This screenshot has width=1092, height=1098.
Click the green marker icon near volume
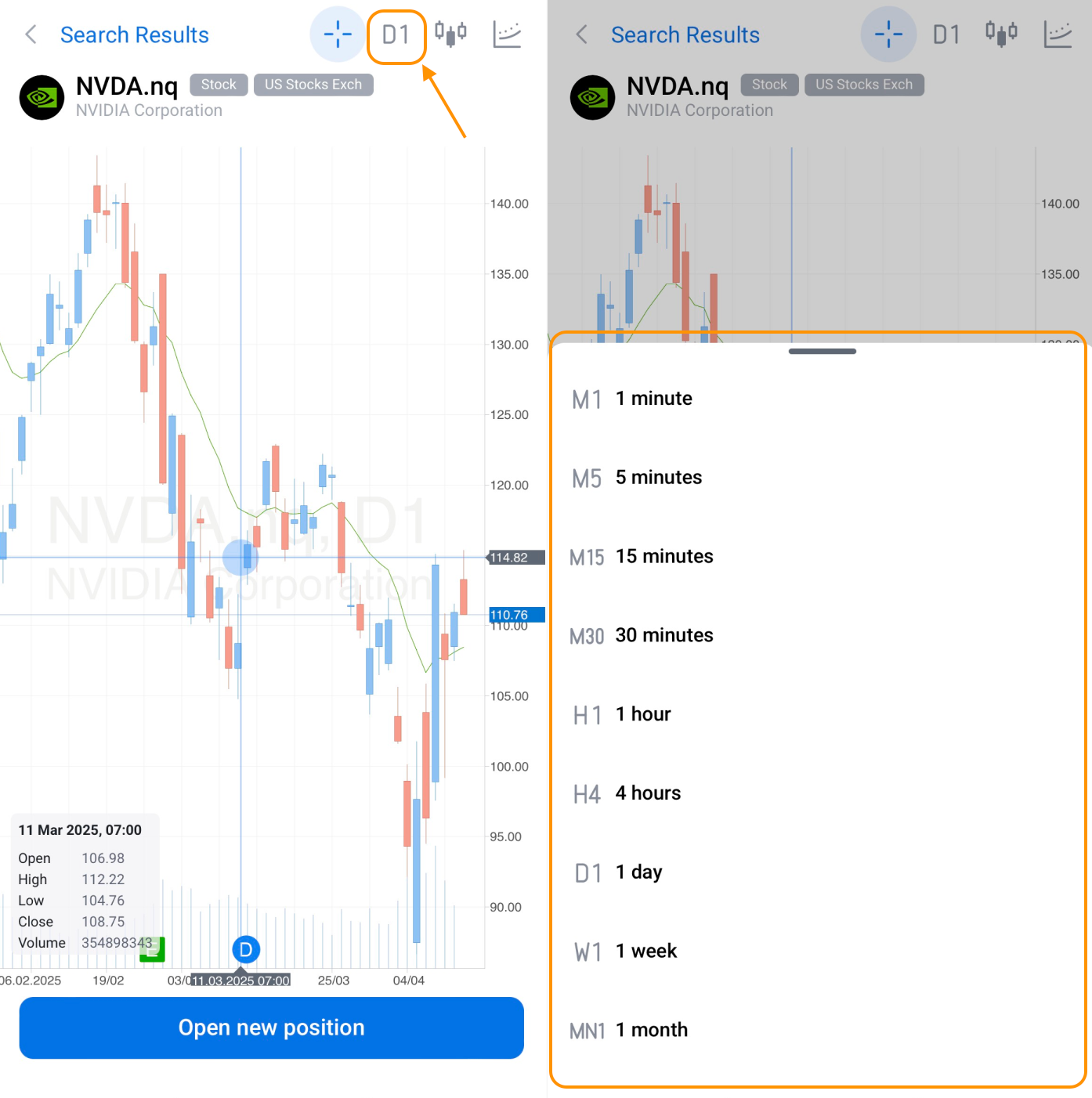154,949
